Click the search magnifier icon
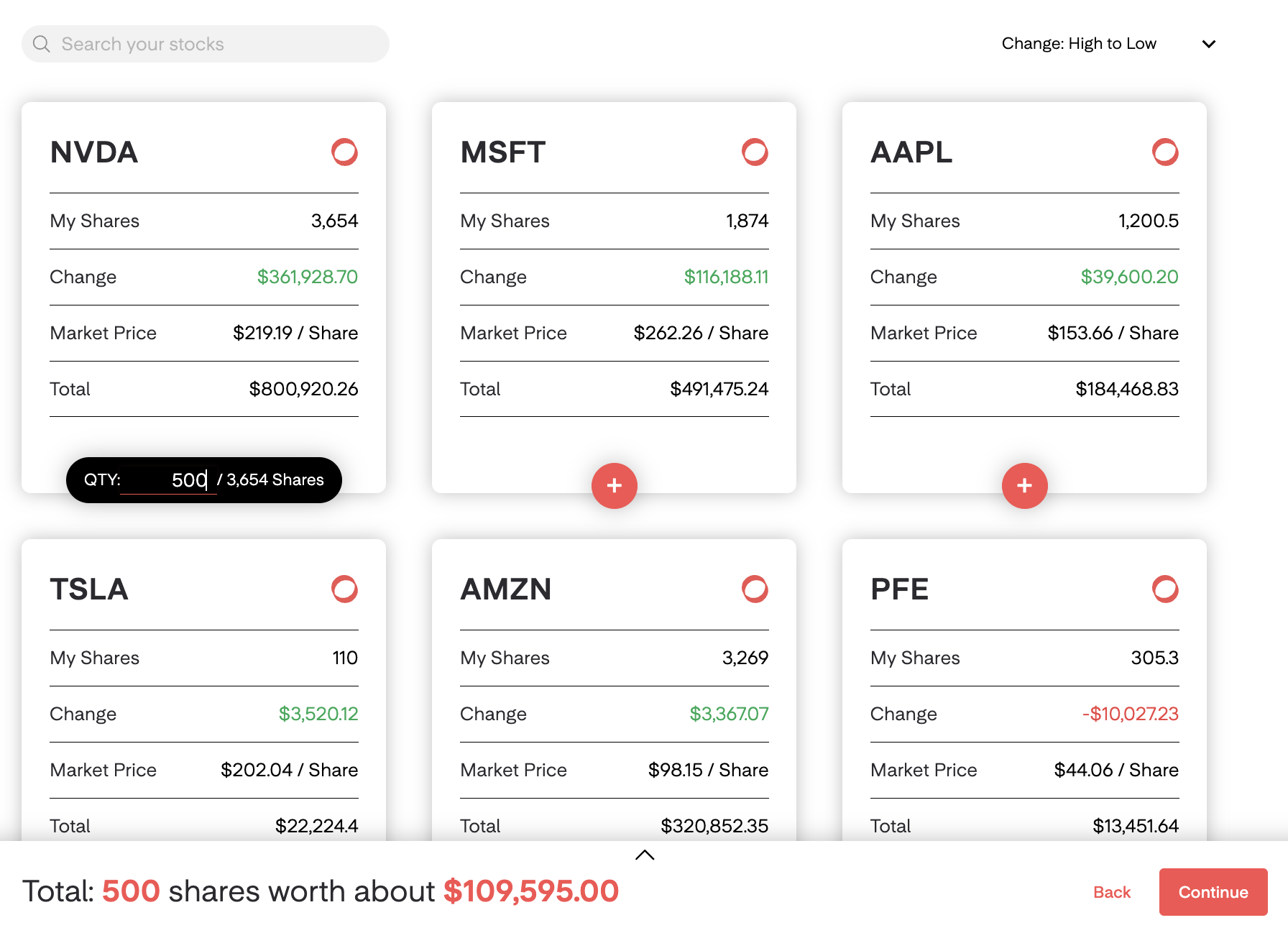This screenshot has height=933, width=1288. click(x=42, y=44)
